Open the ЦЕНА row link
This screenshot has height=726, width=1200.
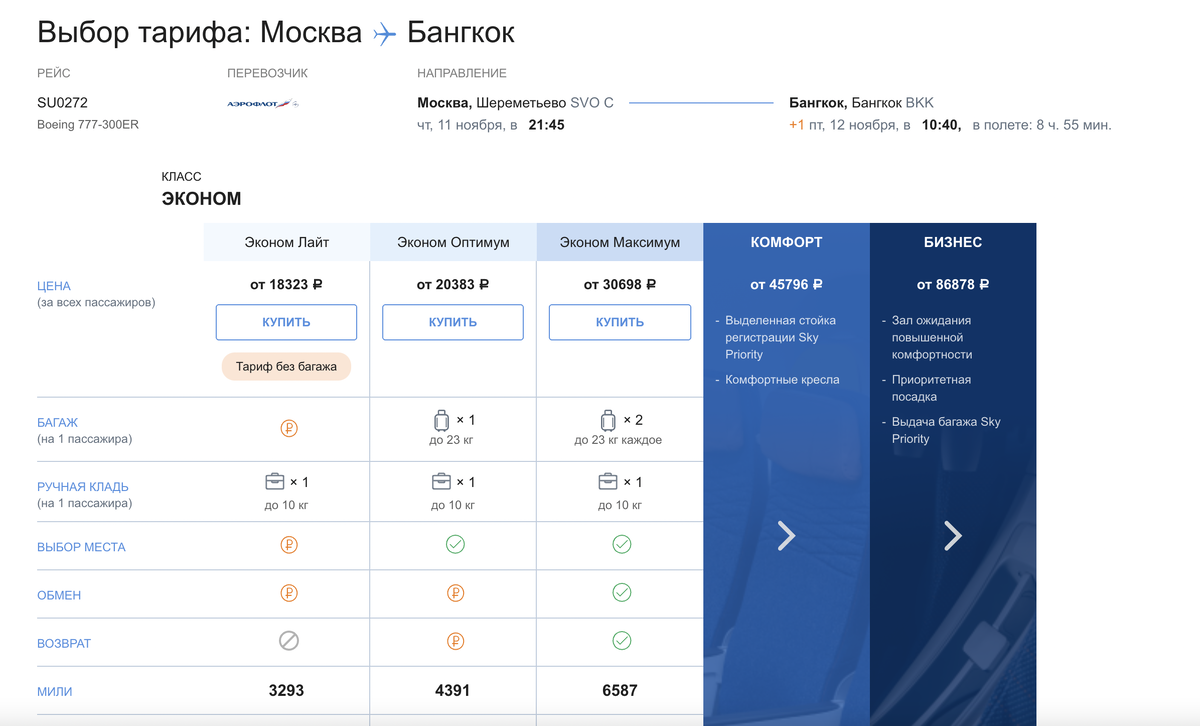point(54,286)
